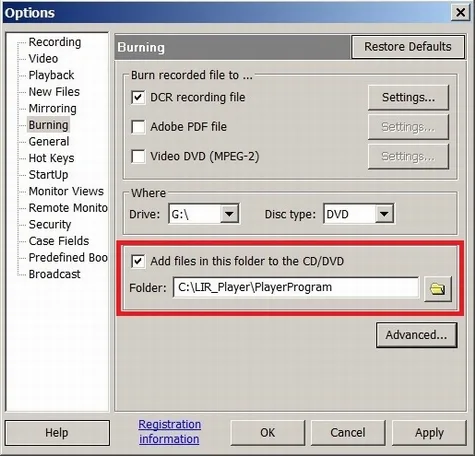This screenshot has width=475, height=456.
Task: Select Mirroring in the sidebar
Action: (x=53, y=108)
